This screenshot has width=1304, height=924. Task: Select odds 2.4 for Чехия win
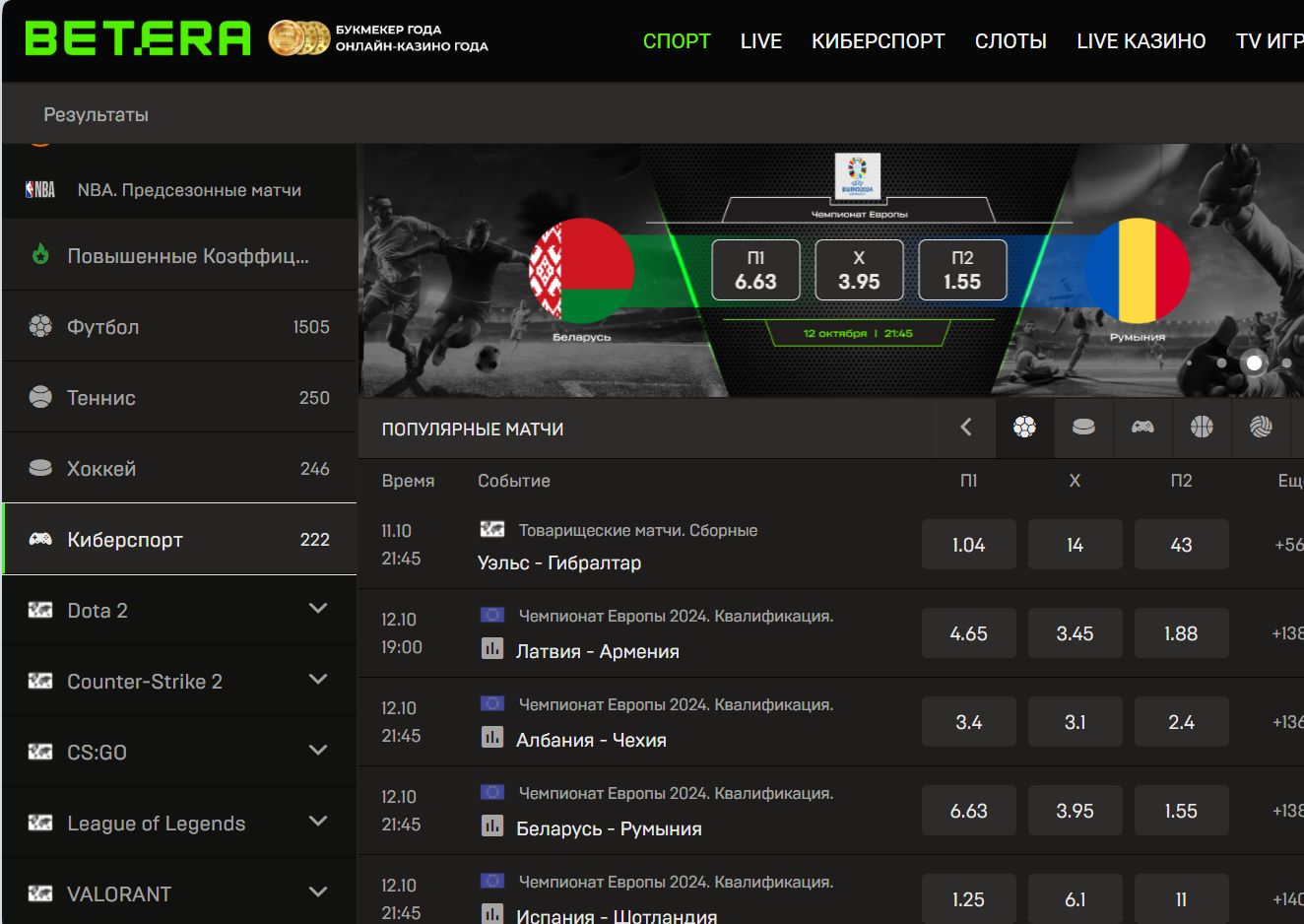pos(1182,722)
